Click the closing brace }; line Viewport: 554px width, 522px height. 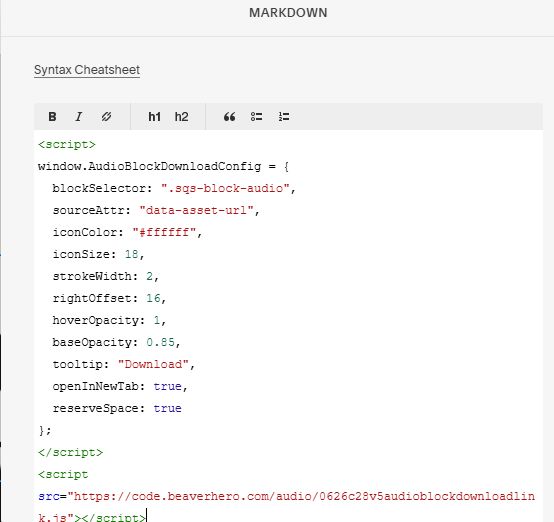click(x=45, y=430)
